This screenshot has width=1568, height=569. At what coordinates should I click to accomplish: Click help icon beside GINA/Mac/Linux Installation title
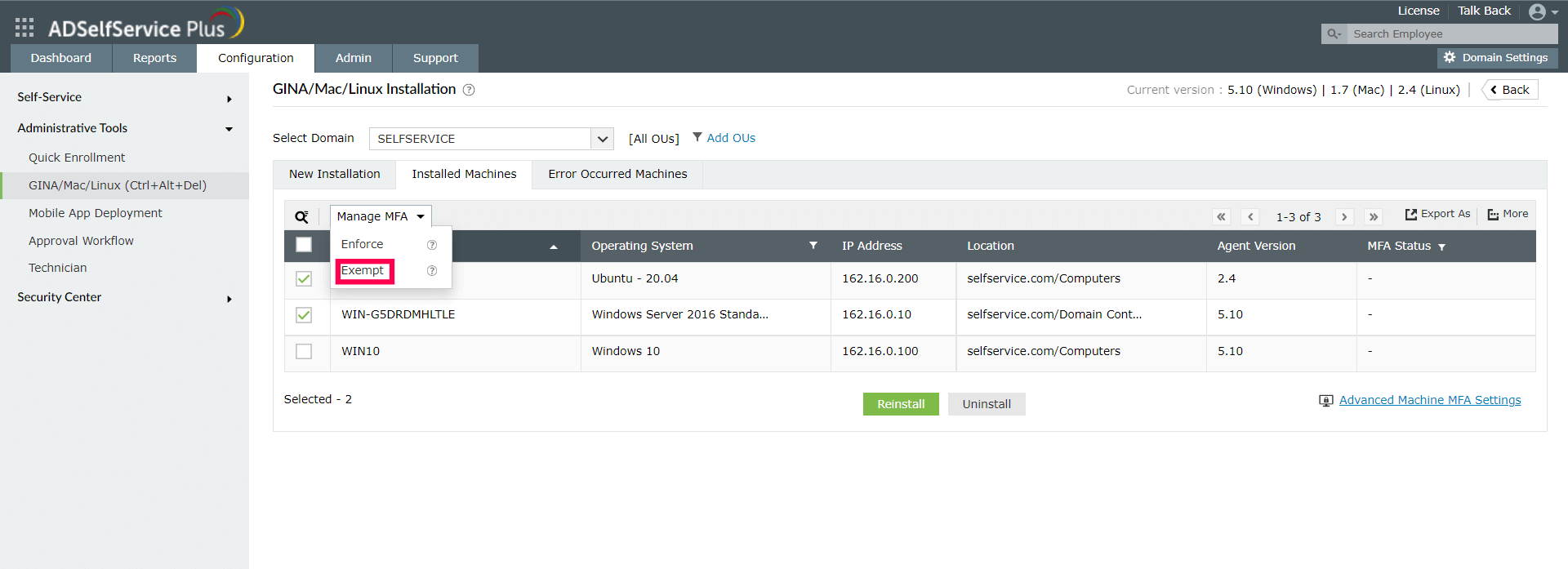[469, 90]
